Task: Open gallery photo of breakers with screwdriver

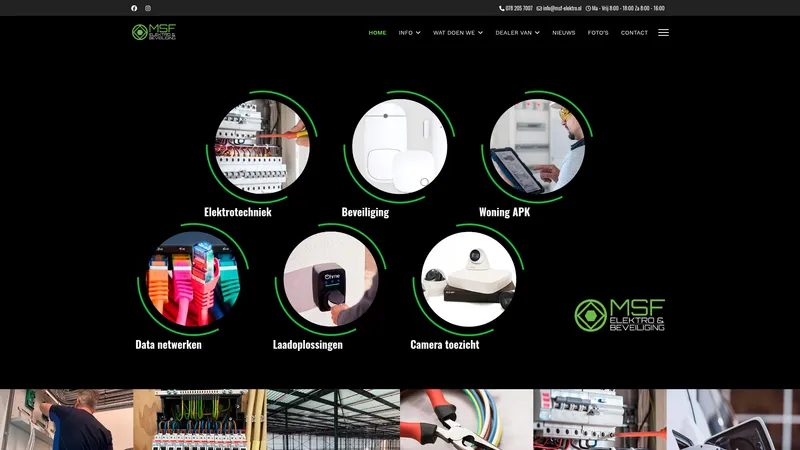Action: pos(600,419)
